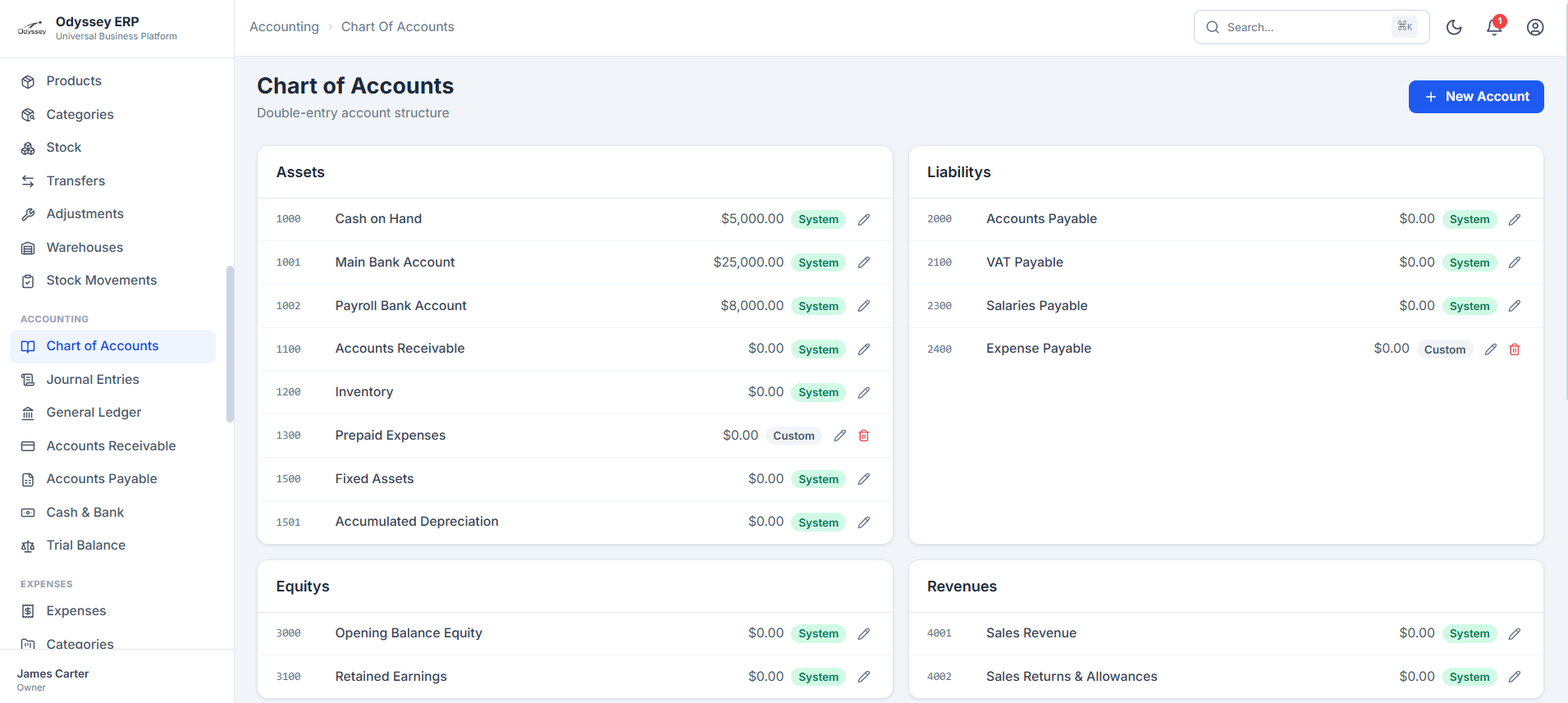Open notifications bell
Viewport: 1568px width, 703px height.
1494,27
